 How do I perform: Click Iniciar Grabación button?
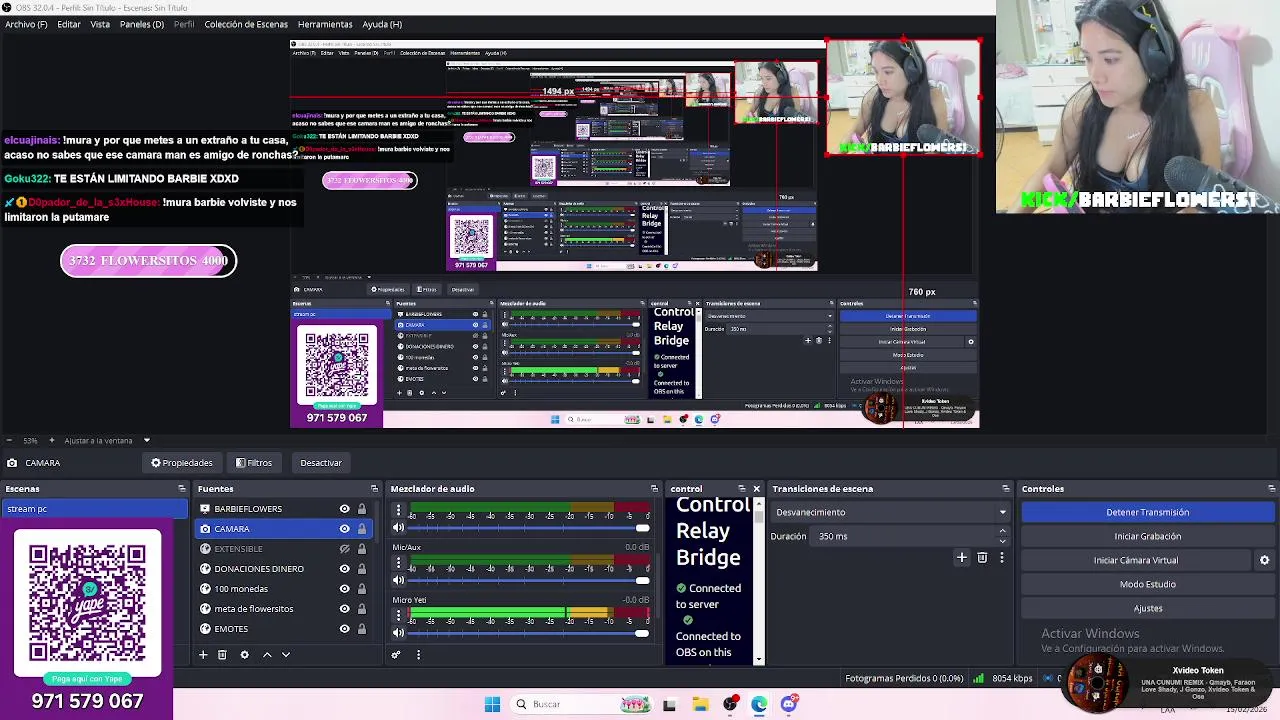(x=1147, y=536)
